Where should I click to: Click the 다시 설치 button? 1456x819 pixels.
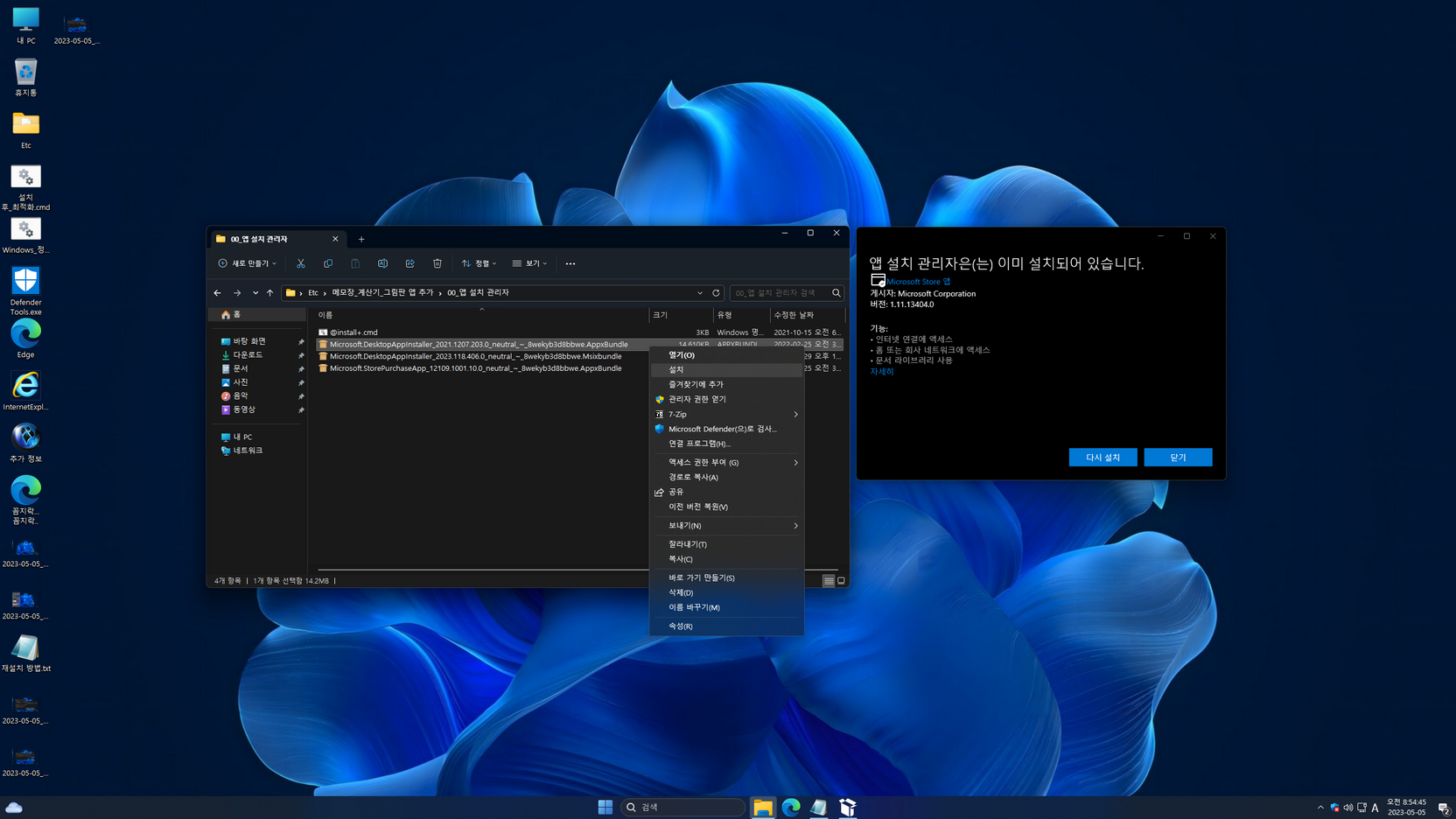[1102, 457]
